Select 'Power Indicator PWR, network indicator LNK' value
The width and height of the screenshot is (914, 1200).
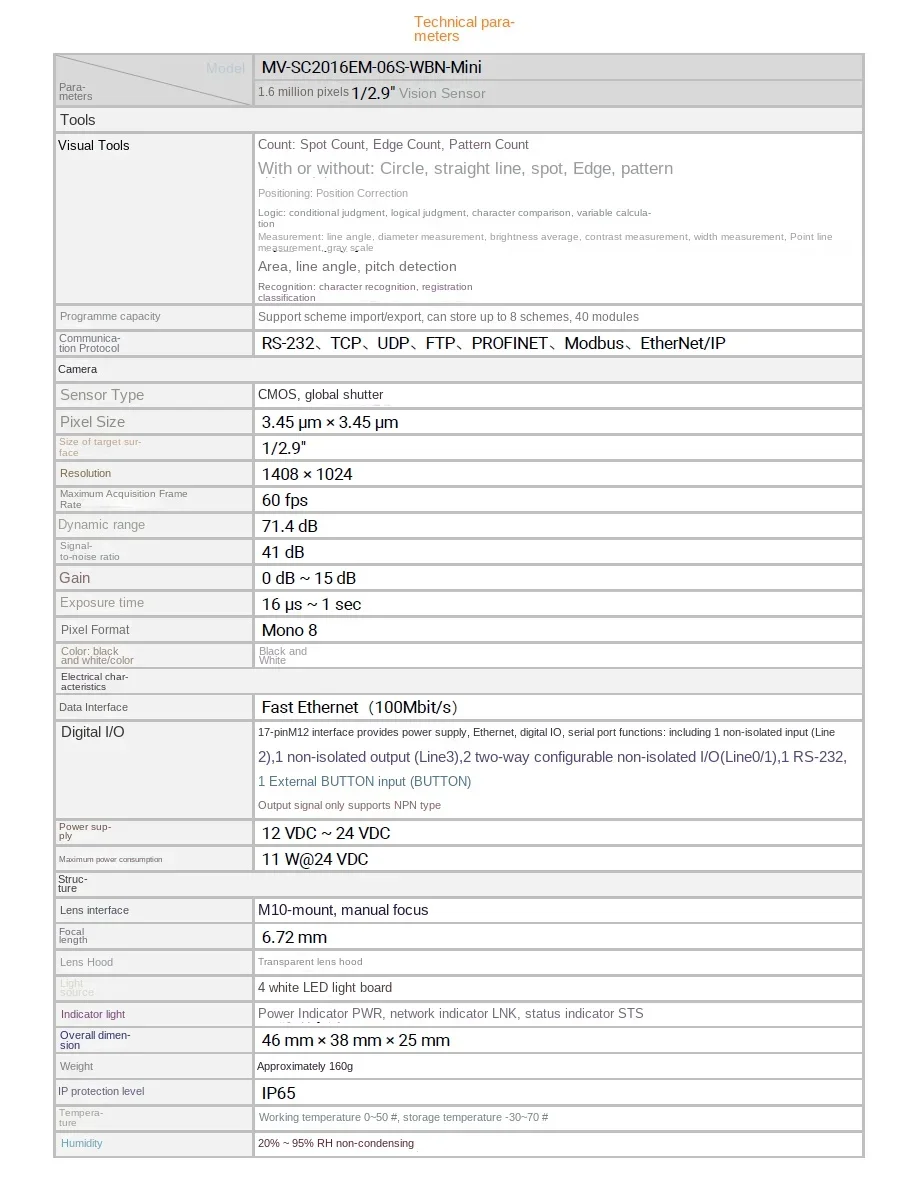(x=450, y=1014)
